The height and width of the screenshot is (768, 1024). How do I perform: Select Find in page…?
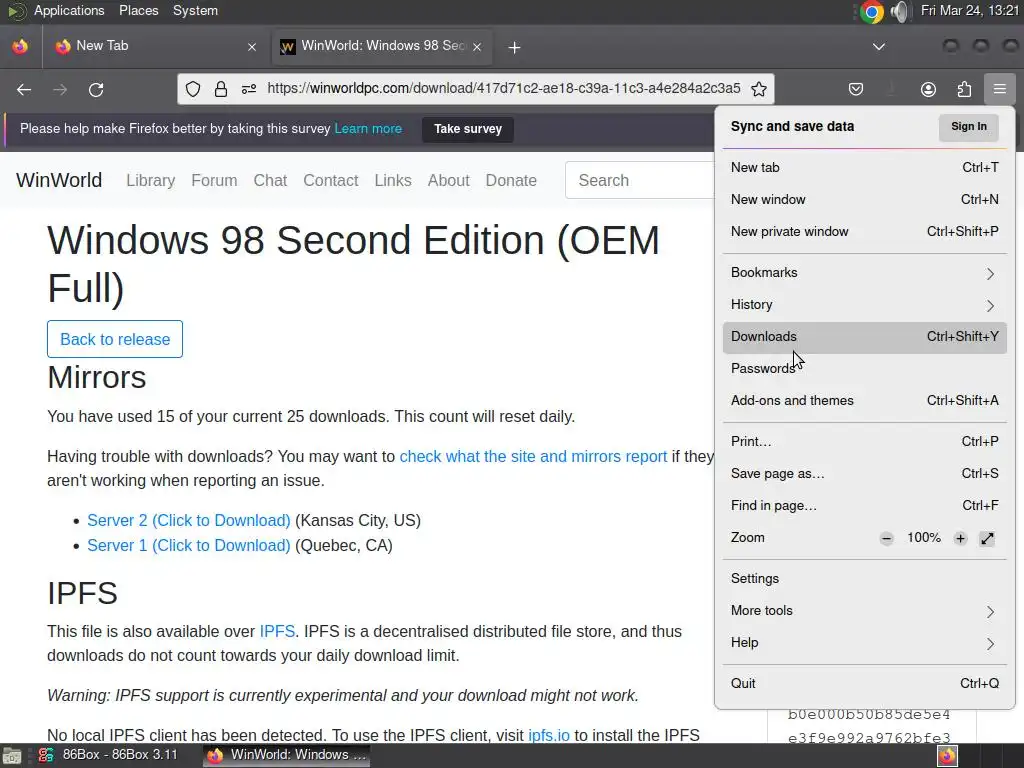coord(865,505)
